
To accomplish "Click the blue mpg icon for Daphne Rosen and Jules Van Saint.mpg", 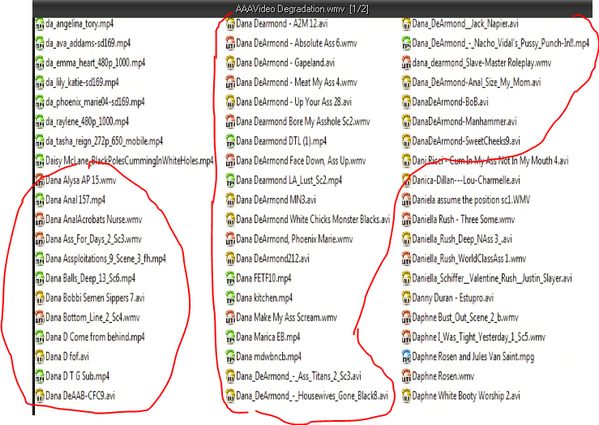I will pyautogui.click(x=406, y=357).
